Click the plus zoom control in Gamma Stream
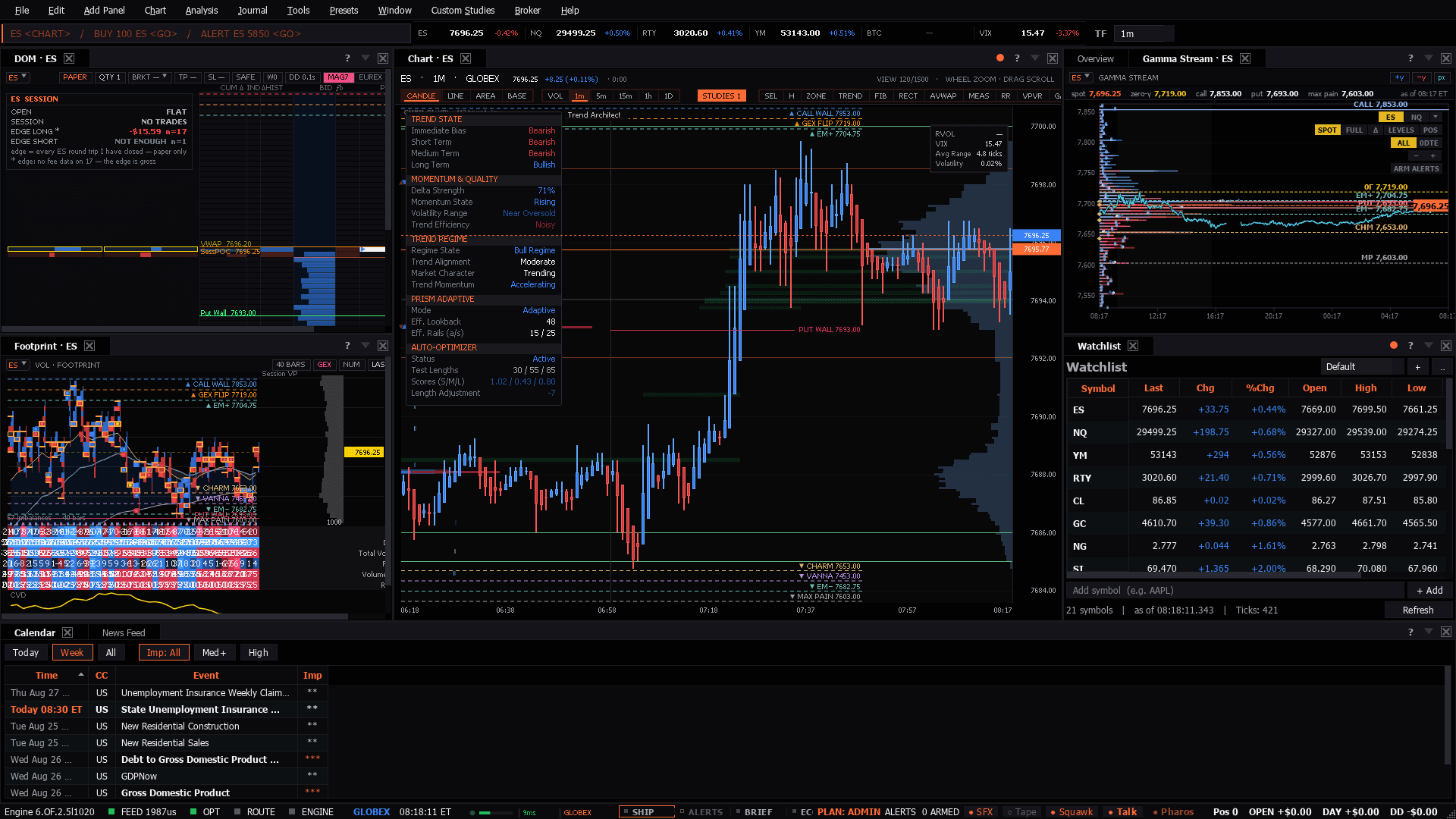Image resolution: width=1456 pixels, height=819 pixels. pyautogui.click(x=1432, y=155)
